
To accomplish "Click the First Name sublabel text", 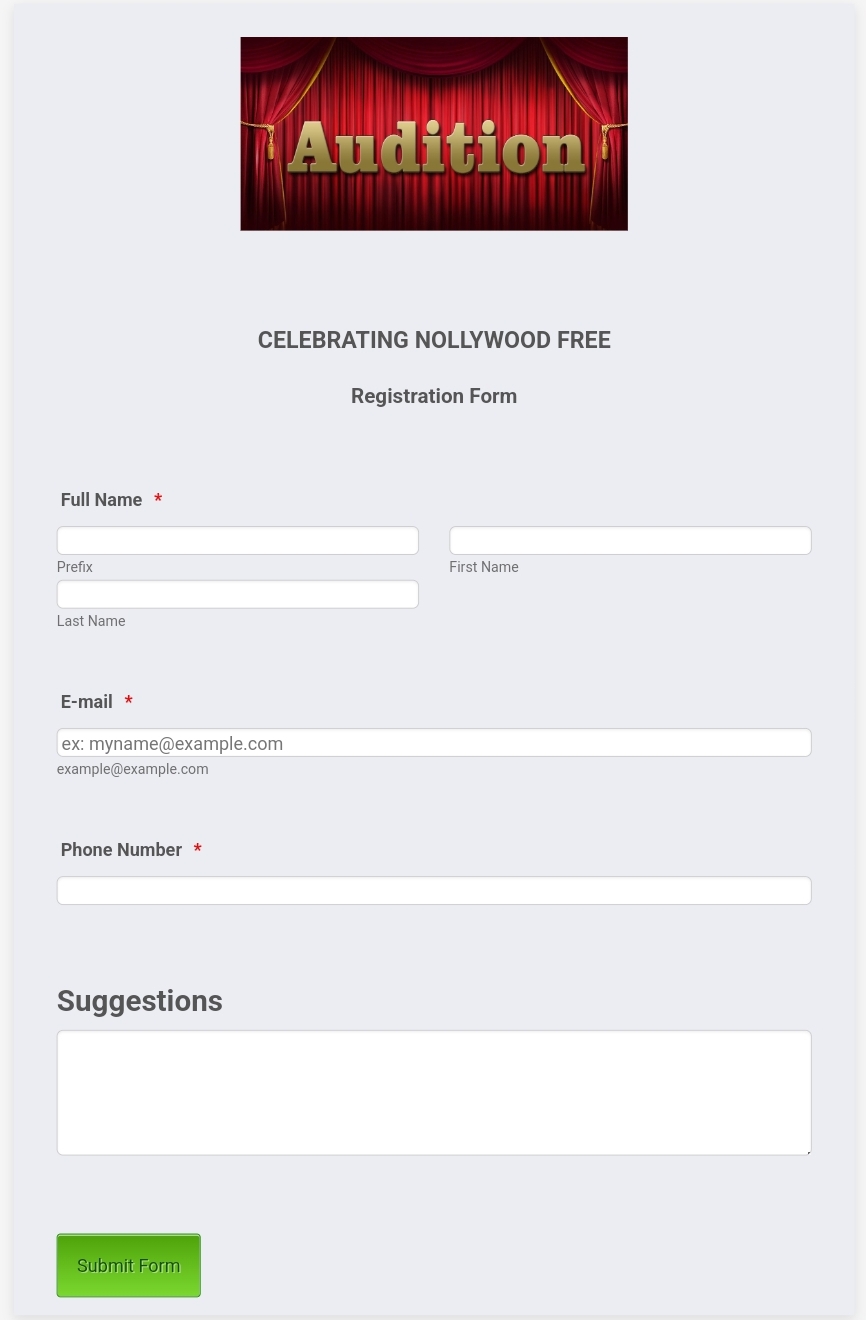I will tap(484, 567).
